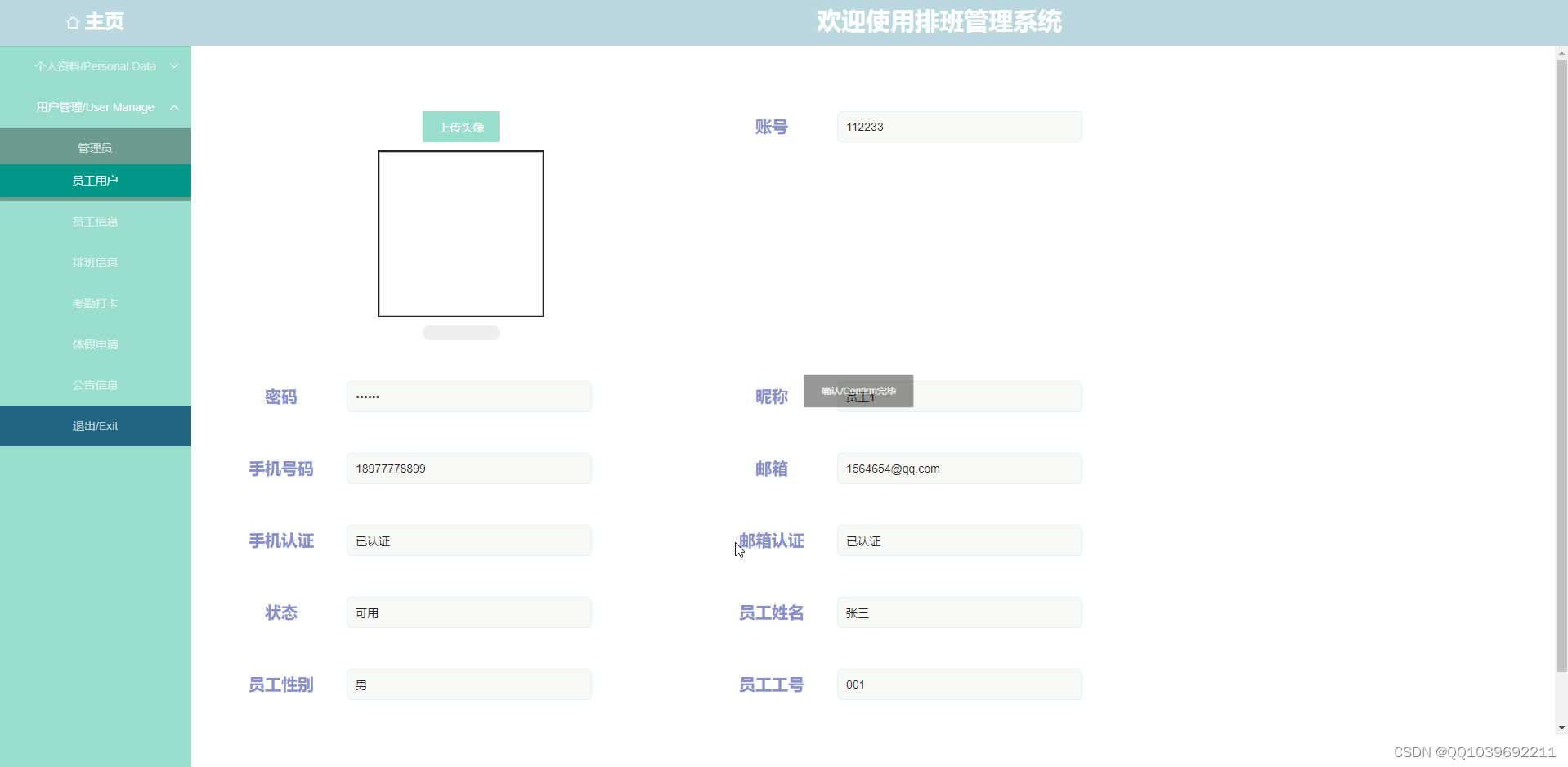Click the vertical scrollbar thumb
Viewport: 1568px width, 767px height.
tap(1561, 366)
